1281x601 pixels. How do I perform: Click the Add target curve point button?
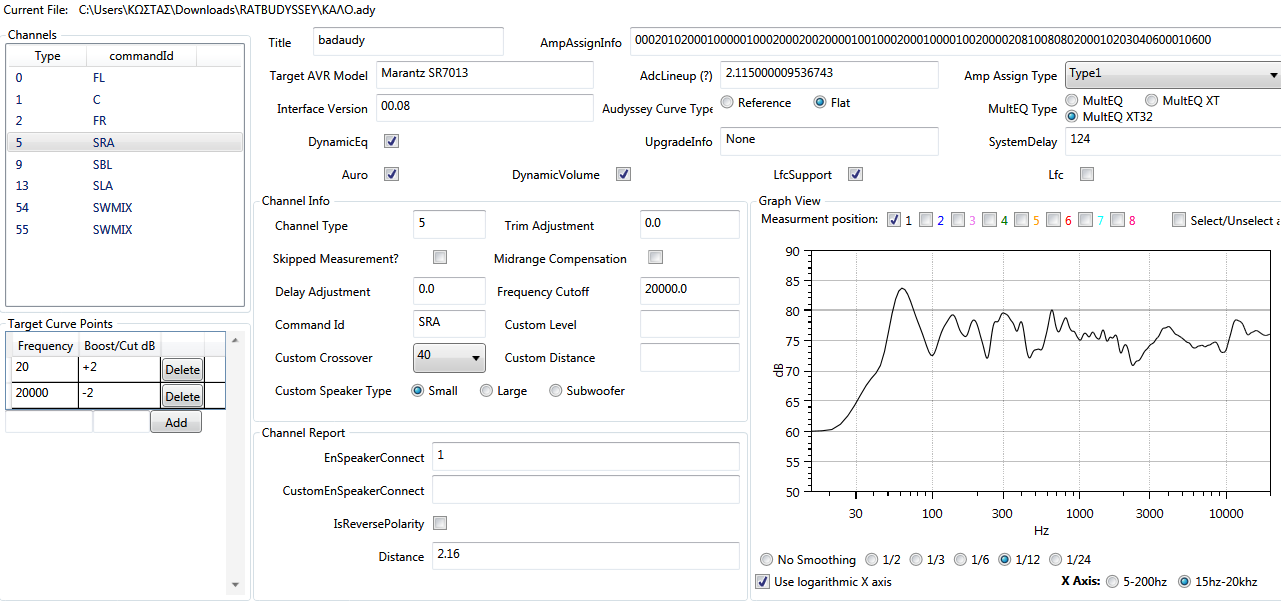[175, 423]
